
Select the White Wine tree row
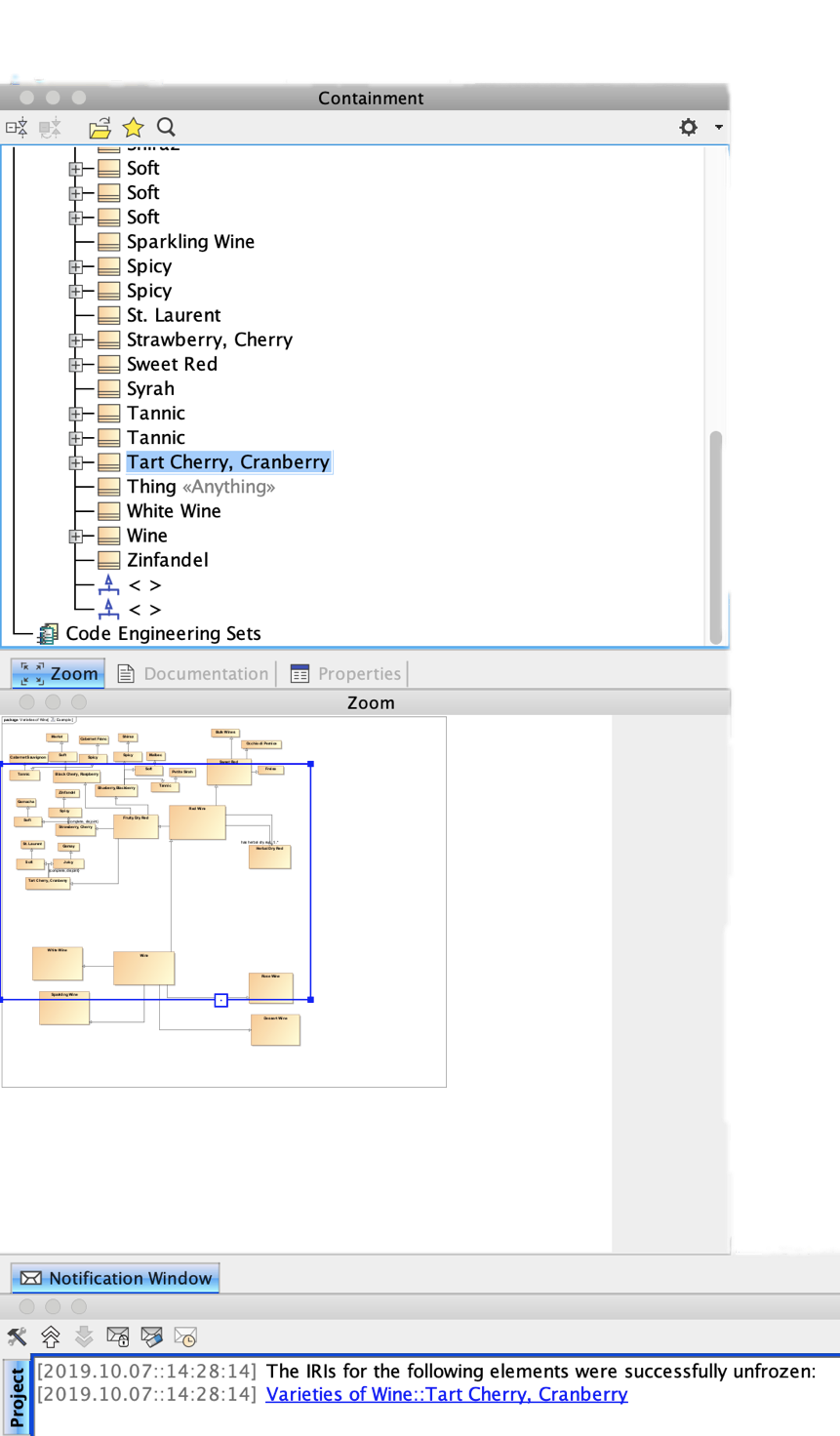click(x=174, y=511)
